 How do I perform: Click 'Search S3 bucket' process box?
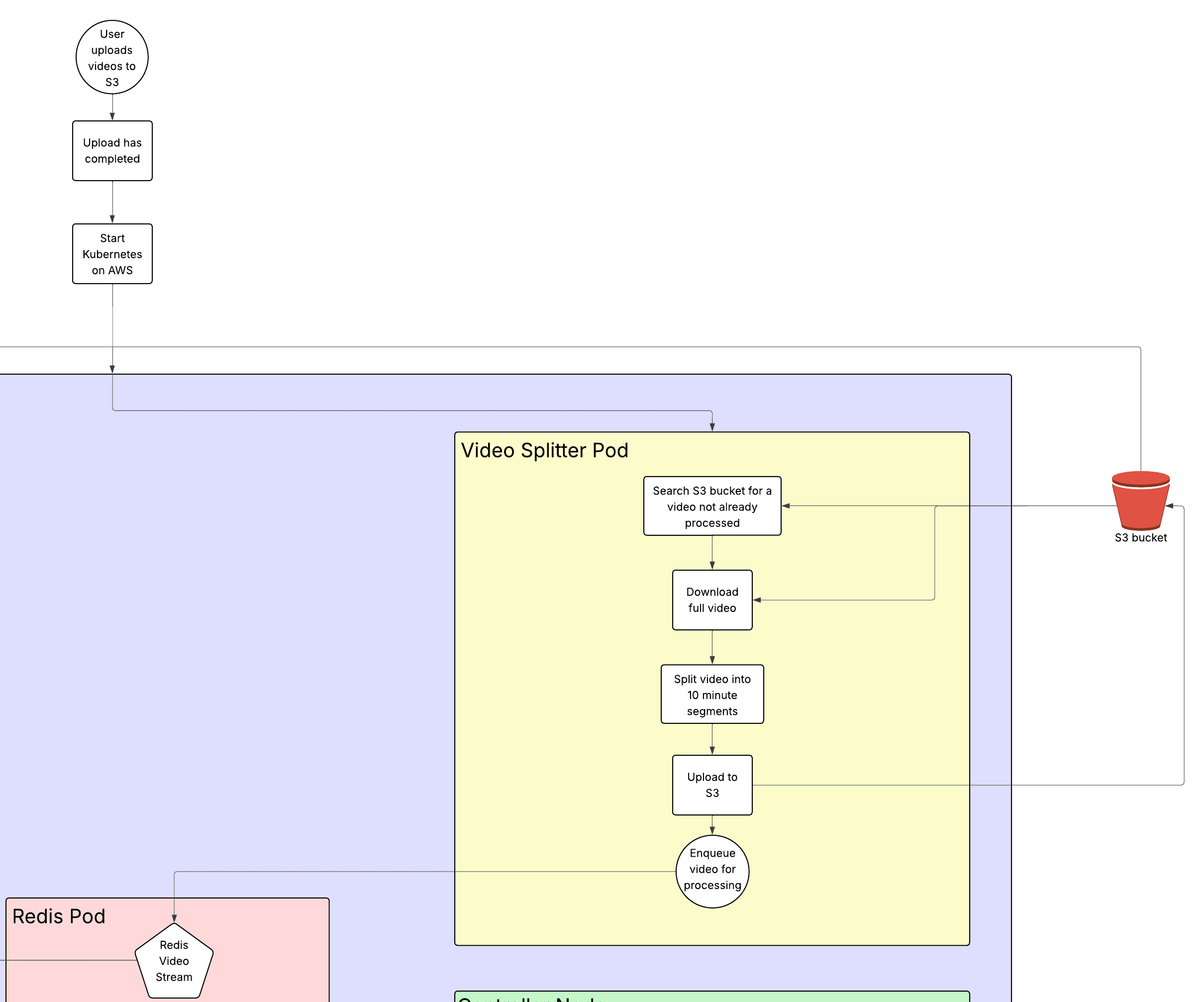[x=712, y=506]
